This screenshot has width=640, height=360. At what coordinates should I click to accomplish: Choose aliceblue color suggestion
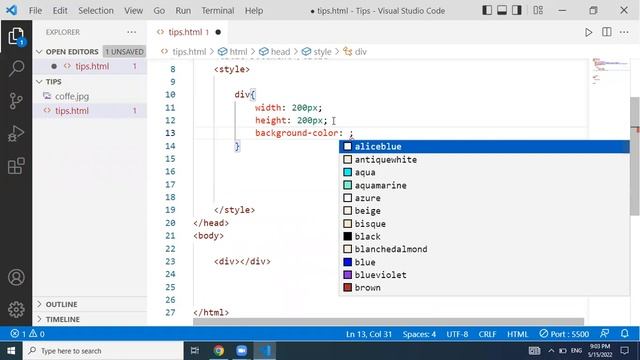(484, 147)
